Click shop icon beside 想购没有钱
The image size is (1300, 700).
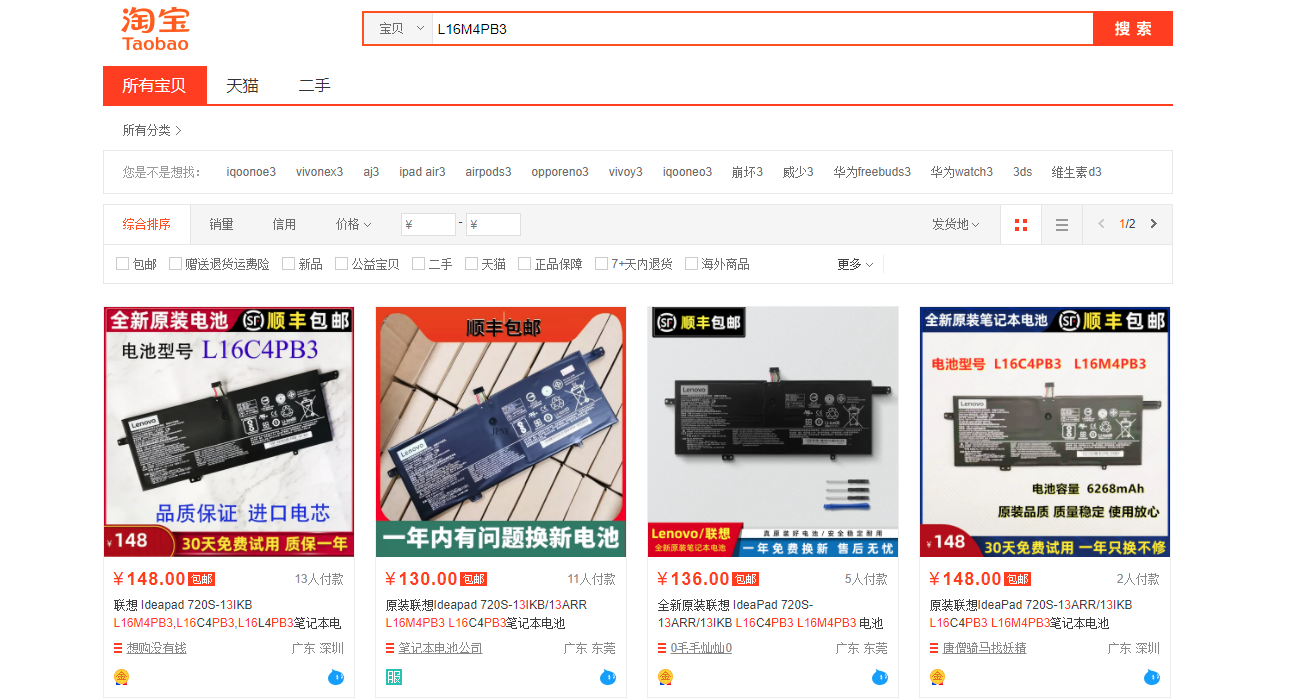(x=119, y=648)
